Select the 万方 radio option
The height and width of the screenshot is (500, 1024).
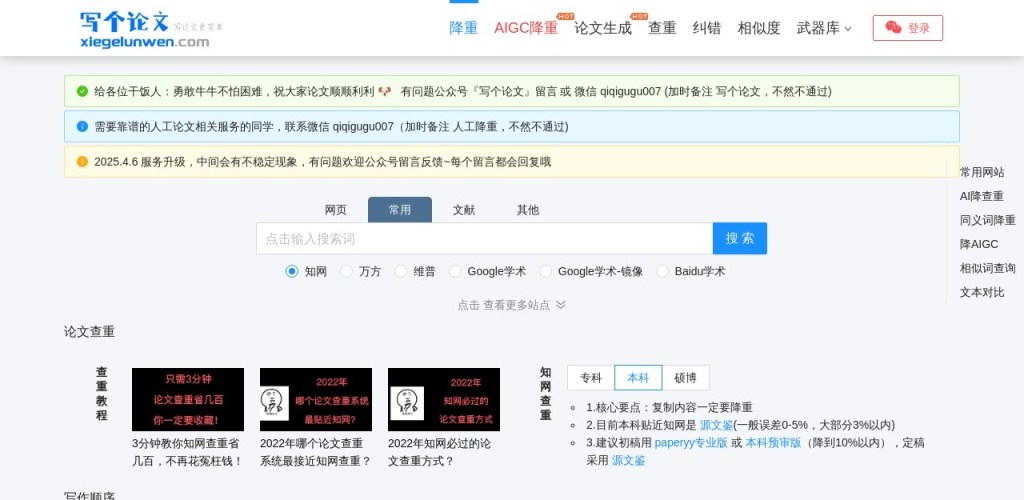pos(347,271)
